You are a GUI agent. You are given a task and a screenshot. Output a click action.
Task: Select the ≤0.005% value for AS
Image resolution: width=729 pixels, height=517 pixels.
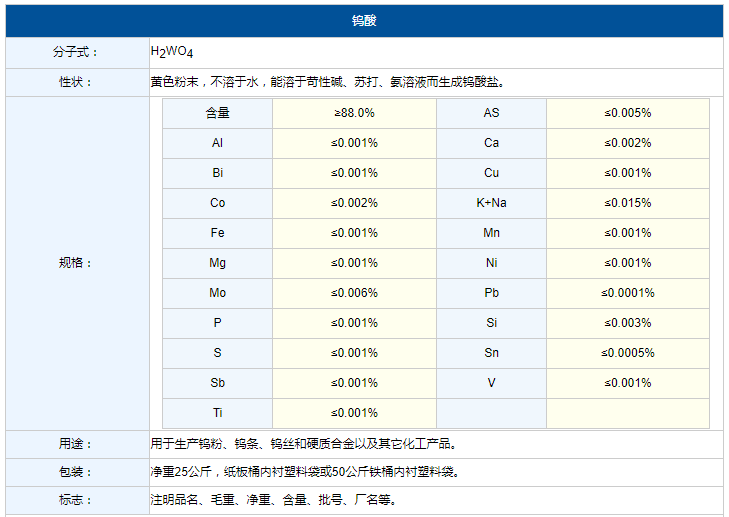click(627, 113)
